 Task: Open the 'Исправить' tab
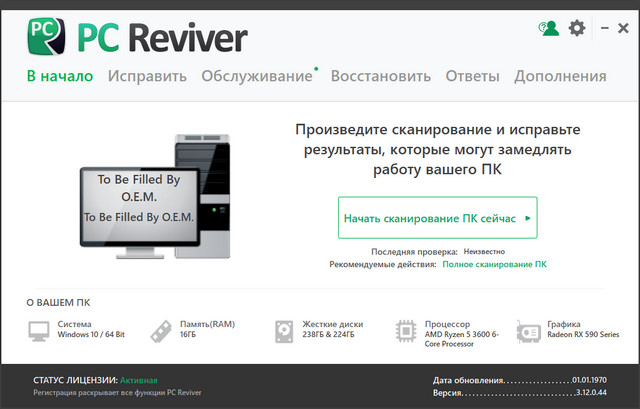point(147,76)
